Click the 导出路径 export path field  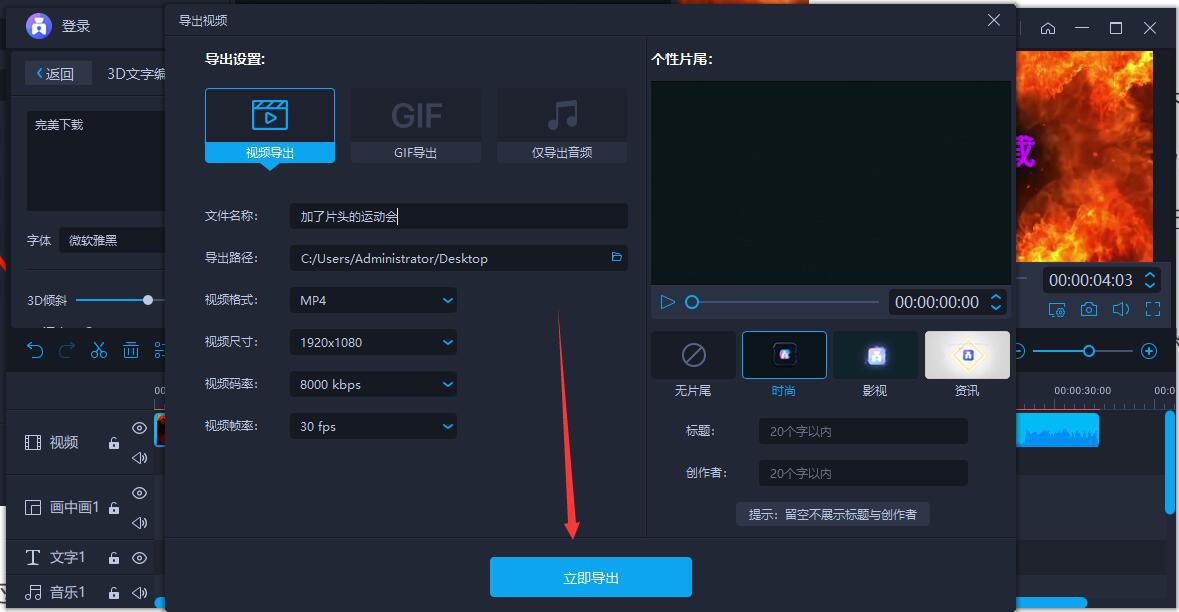coord(459,258)
